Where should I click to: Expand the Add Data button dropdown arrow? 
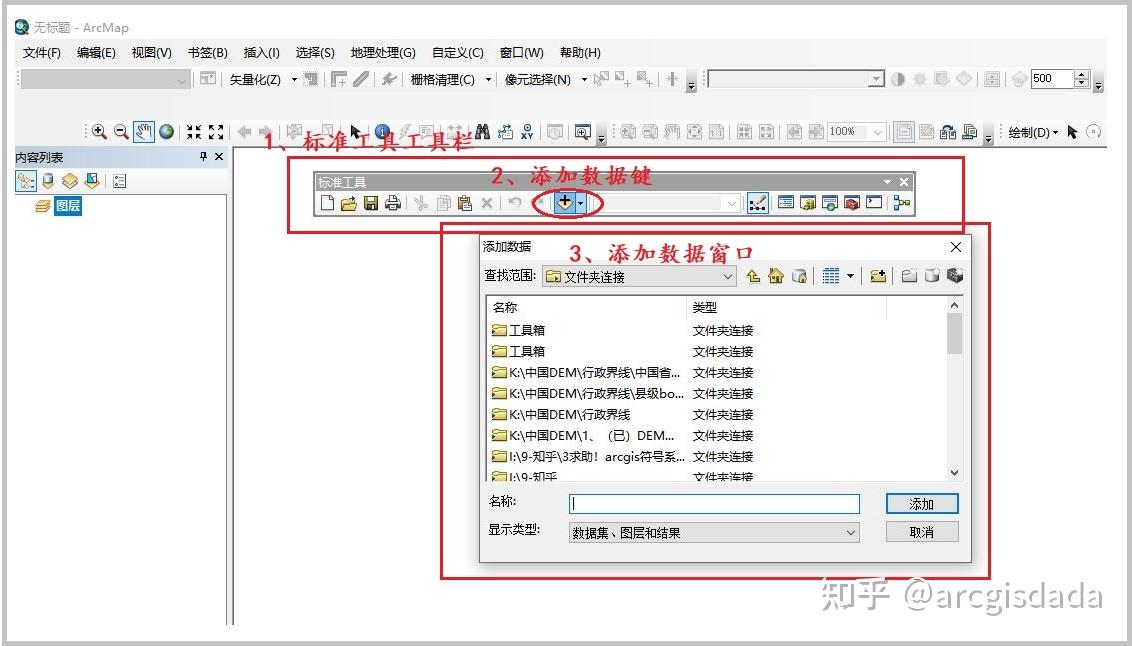coord(580,204)
